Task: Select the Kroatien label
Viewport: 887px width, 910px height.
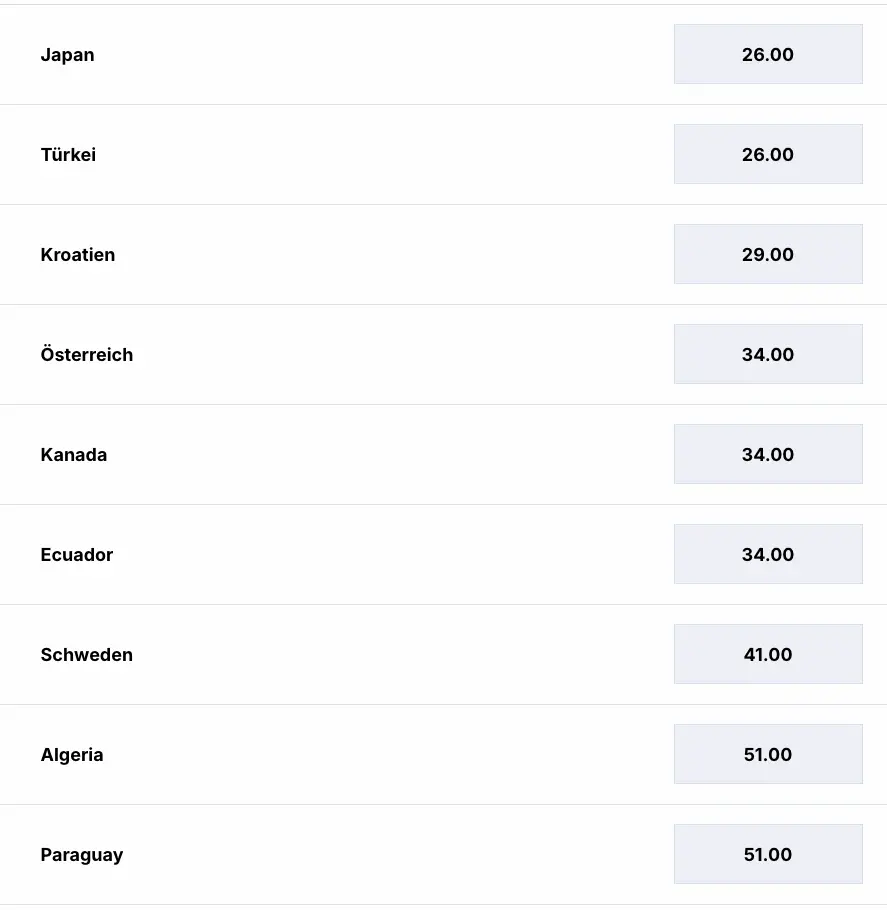Action: 77,255
